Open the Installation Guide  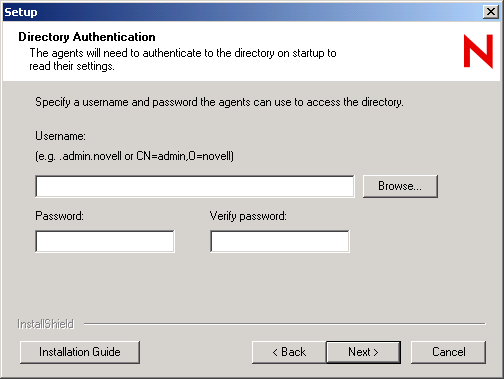point(80,352)
